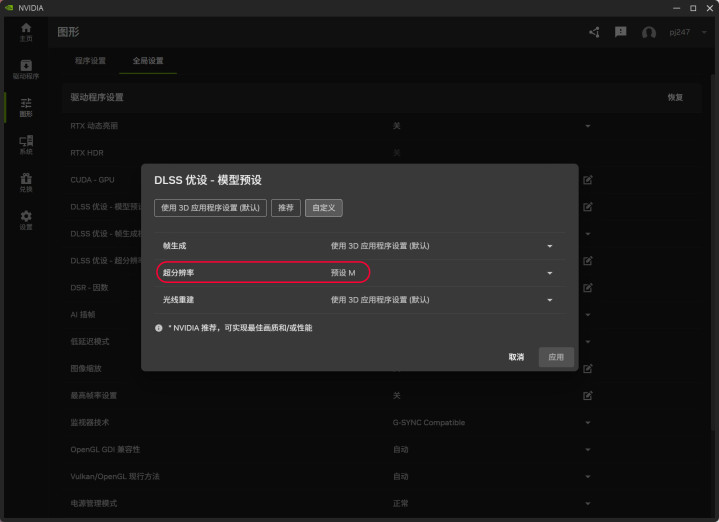Click edit icon for 图像缩放 row

point(587,368)
